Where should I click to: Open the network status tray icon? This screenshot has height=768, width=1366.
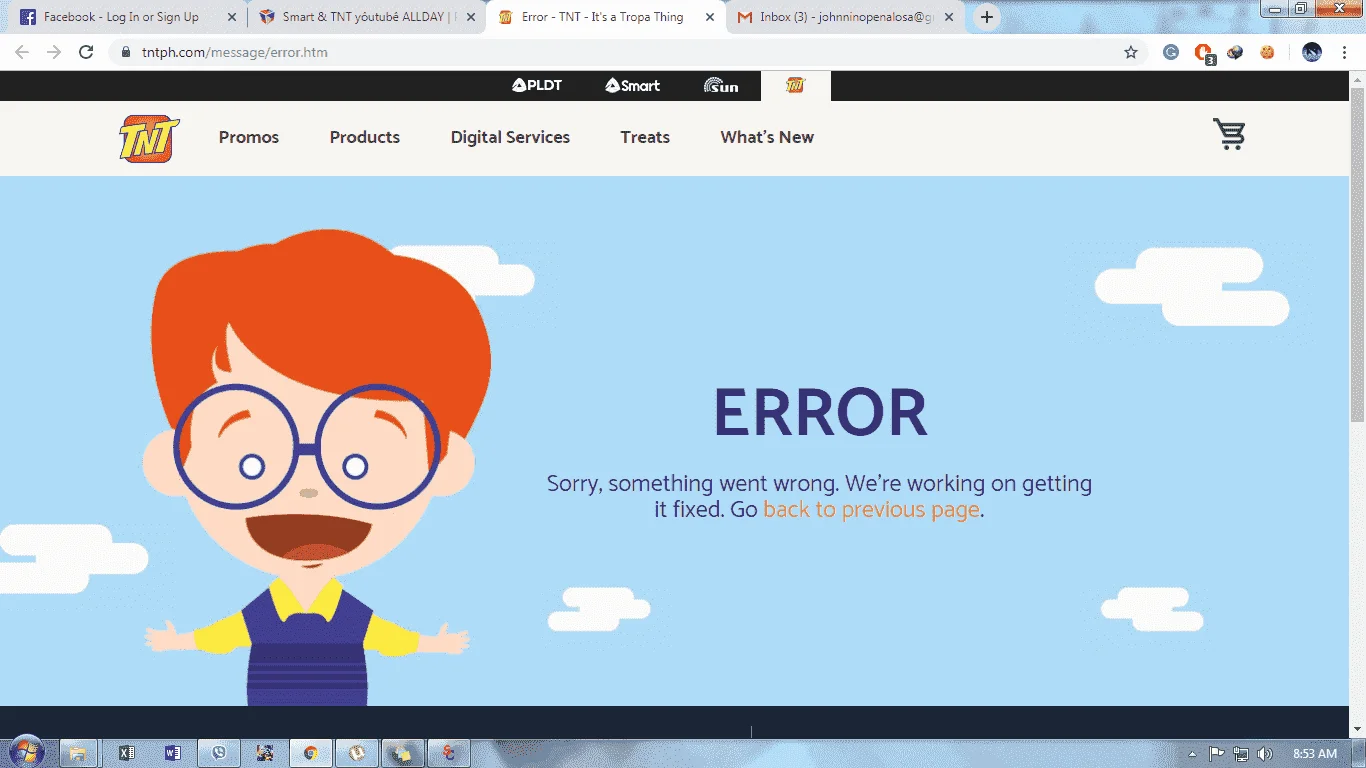[1241, 753]
